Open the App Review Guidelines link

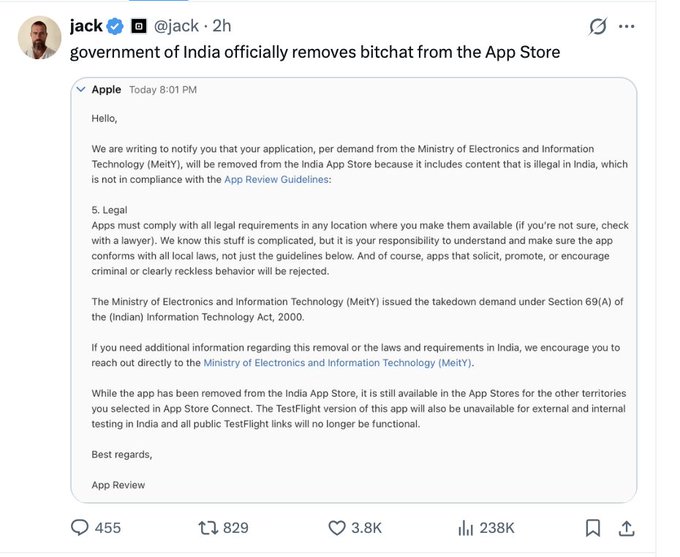[276, 180]
